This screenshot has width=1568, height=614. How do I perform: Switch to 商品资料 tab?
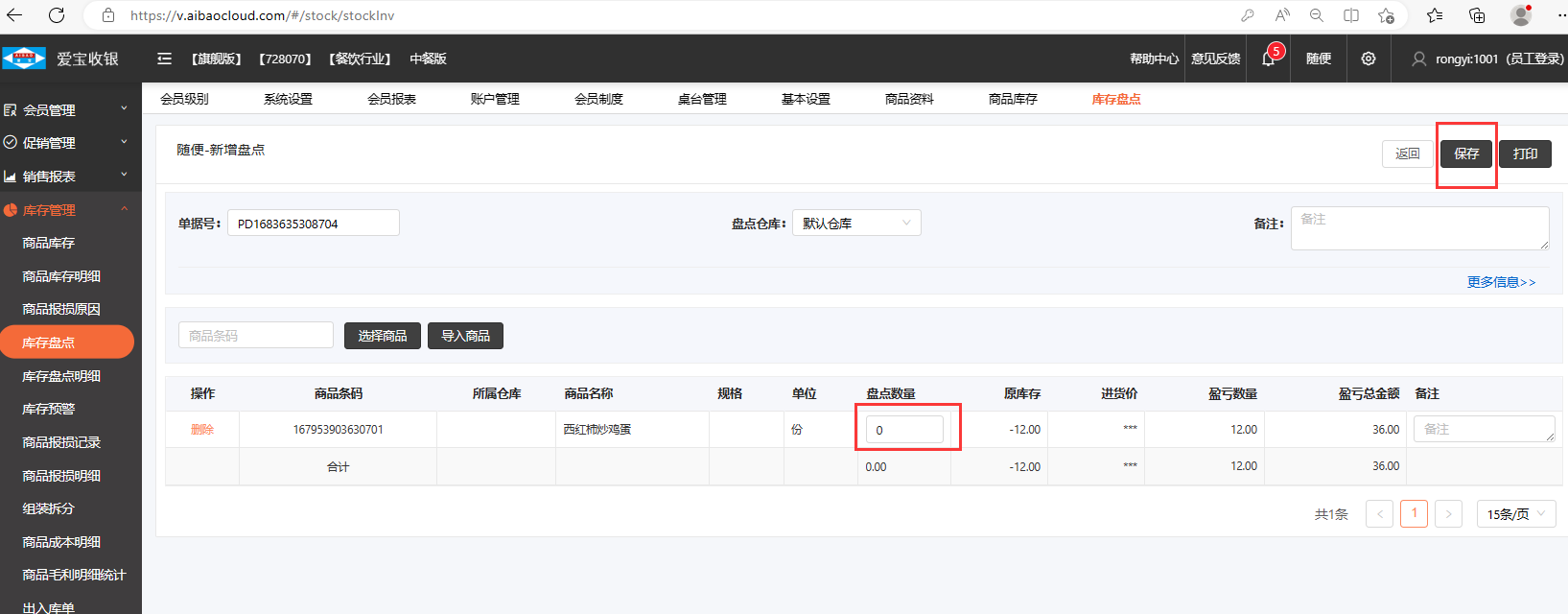909,99
